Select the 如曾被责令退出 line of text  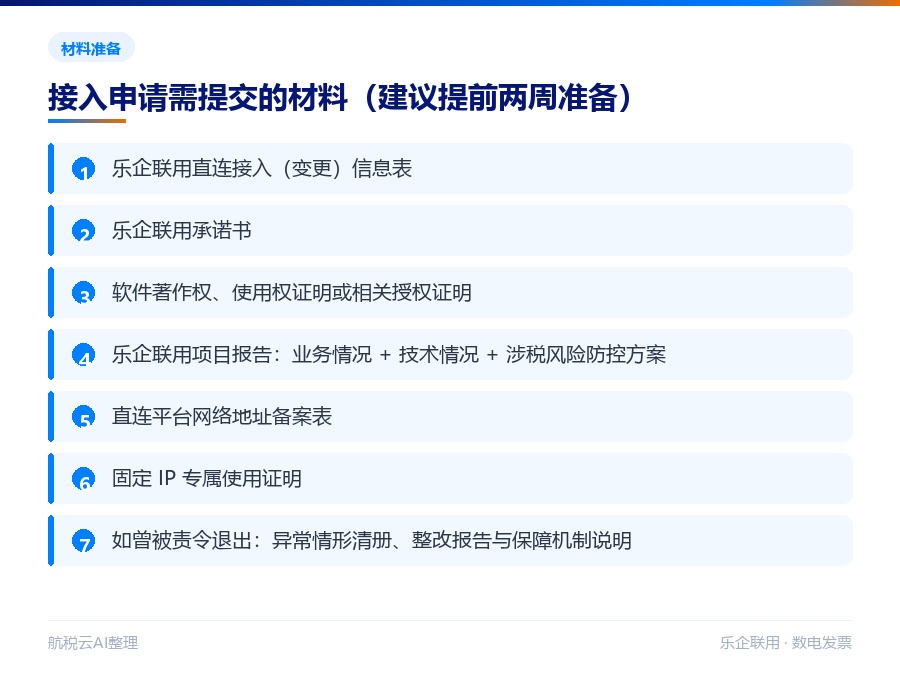(x=372, y=541)
